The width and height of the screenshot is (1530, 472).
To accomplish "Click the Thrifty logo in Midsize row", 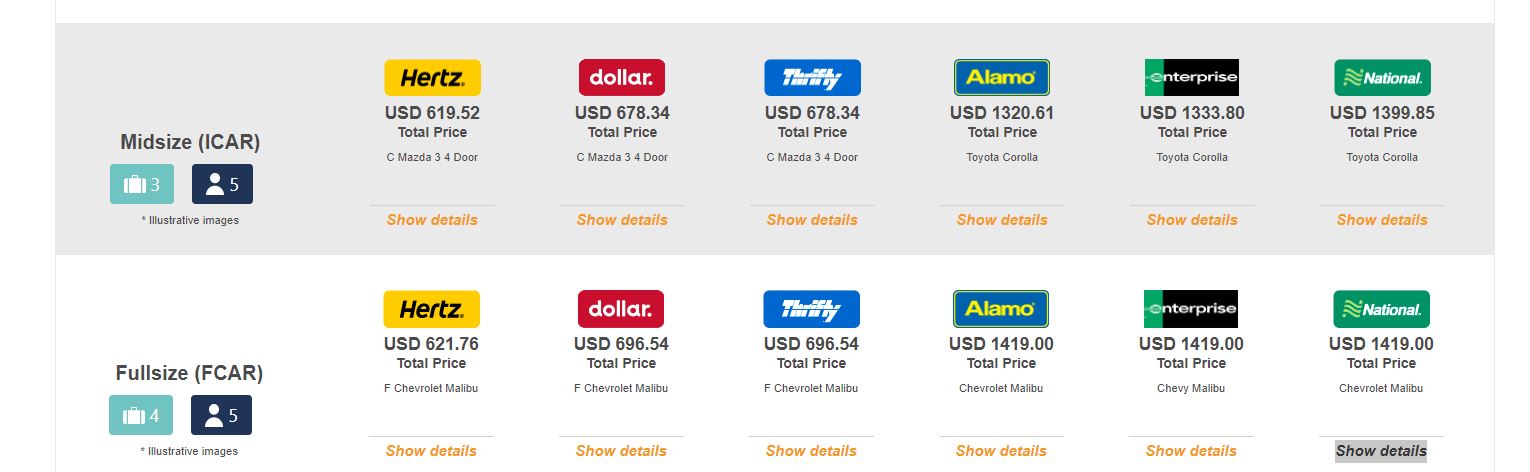I will [812, 78].
